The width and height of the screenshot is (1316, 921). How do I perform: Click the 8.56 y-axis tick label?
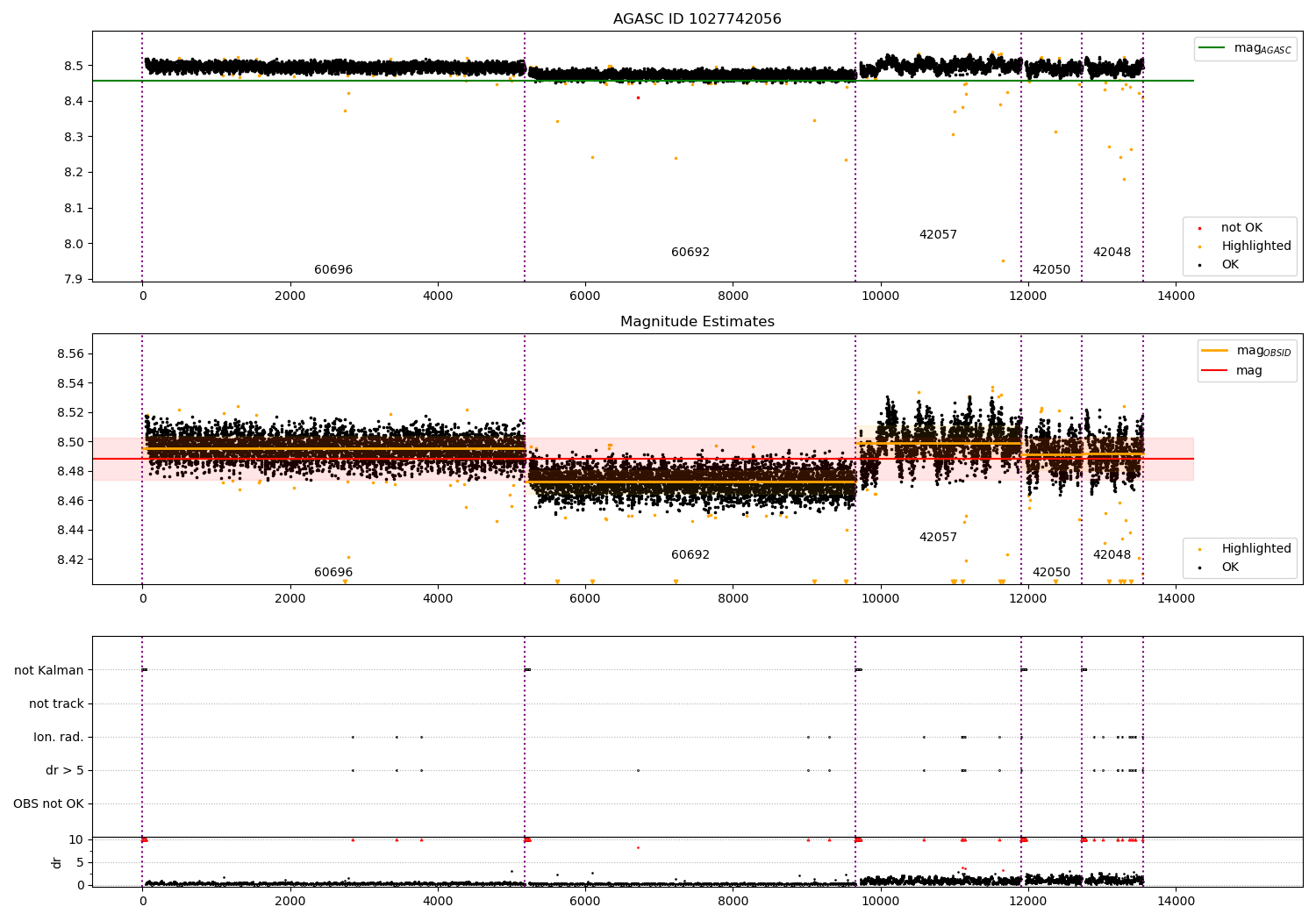click(70, 354)
